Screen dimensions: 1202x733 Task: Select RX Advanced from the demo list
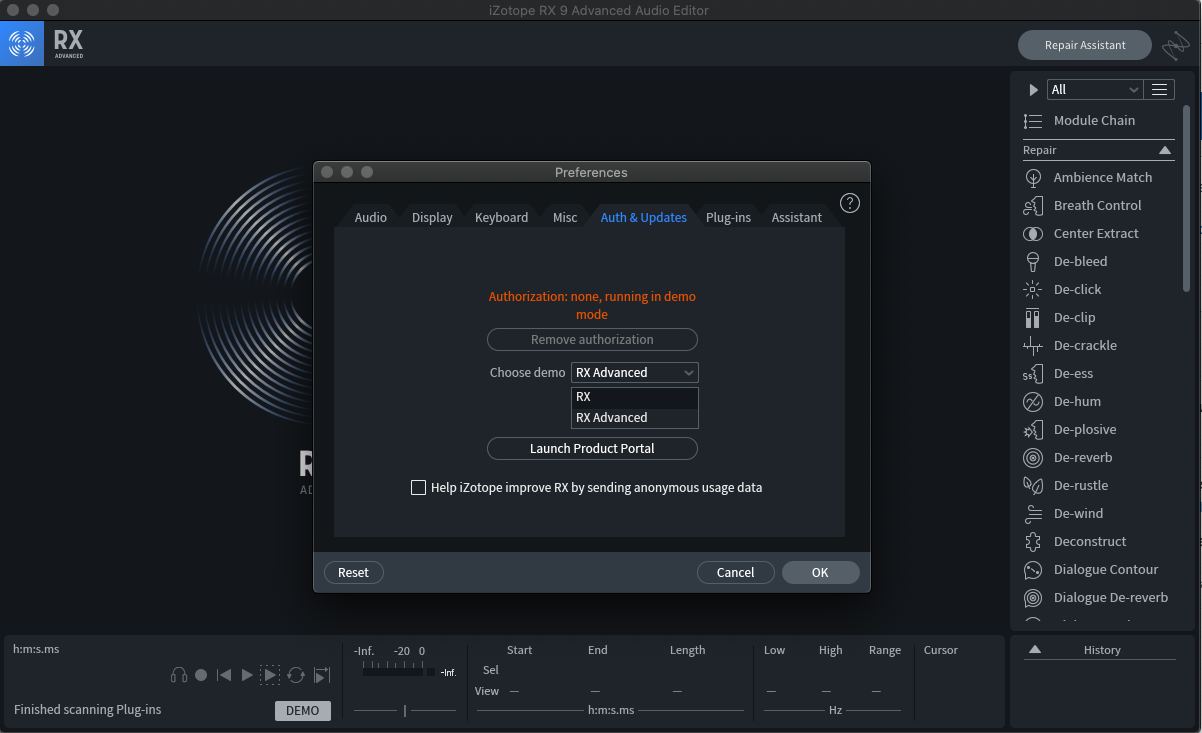[x=635, y=418]
